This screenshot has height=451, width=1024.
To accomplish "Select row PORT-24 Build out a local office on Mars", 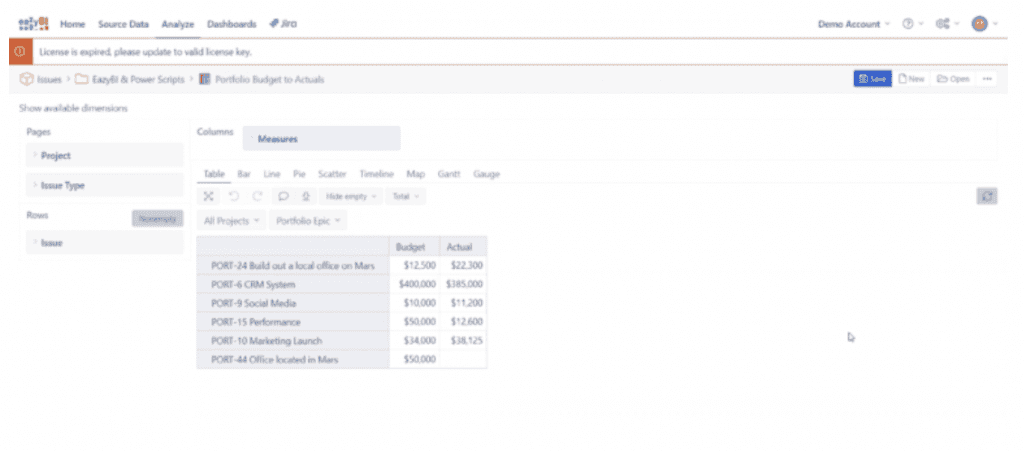I will [293, 266].
